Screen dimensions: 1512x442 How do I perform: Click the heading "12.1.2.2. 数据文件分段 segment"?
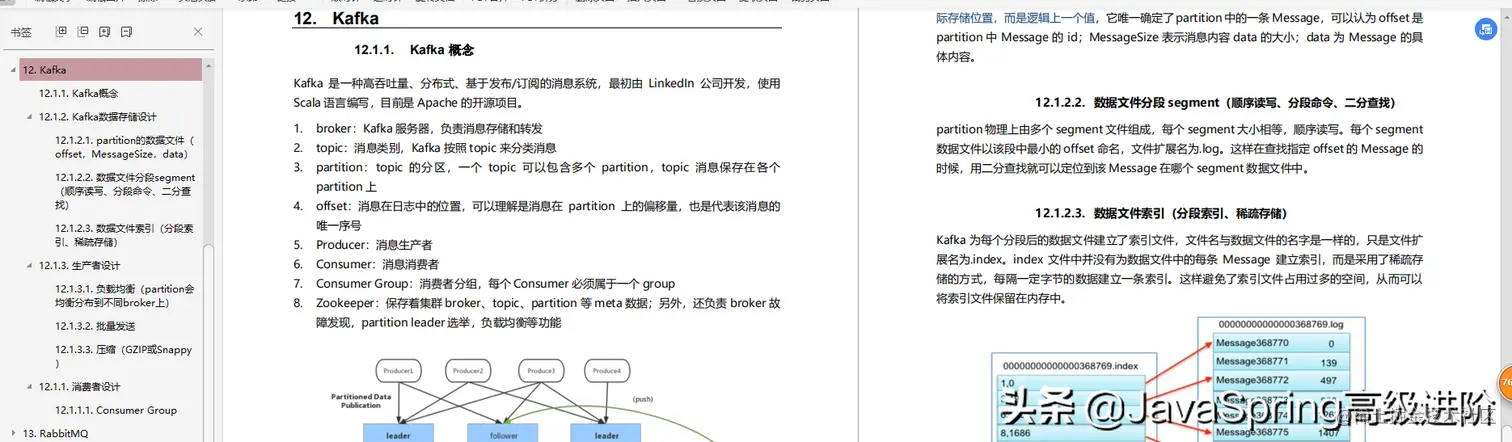[1215, 102]
